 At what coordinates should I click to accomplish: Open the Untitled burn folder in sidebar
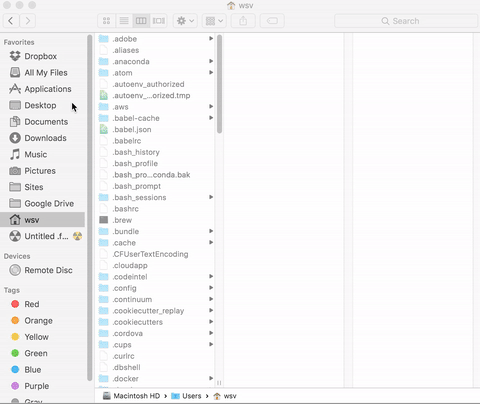tap(42, 236)
